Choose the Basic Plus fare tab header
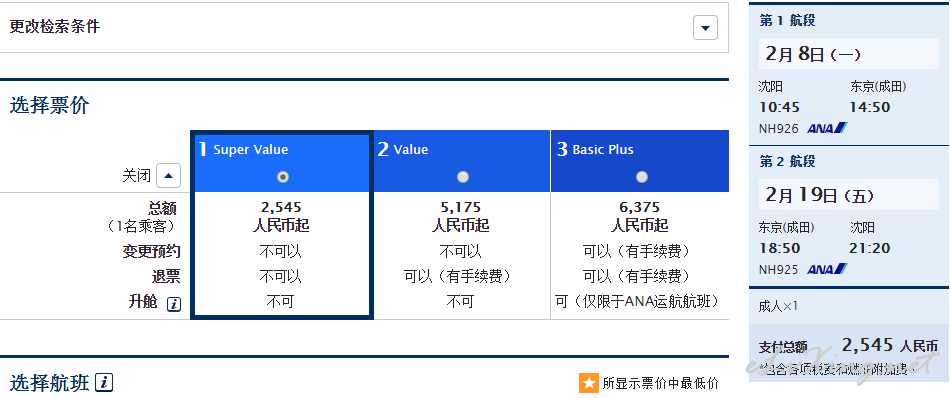 pos(640,161)
